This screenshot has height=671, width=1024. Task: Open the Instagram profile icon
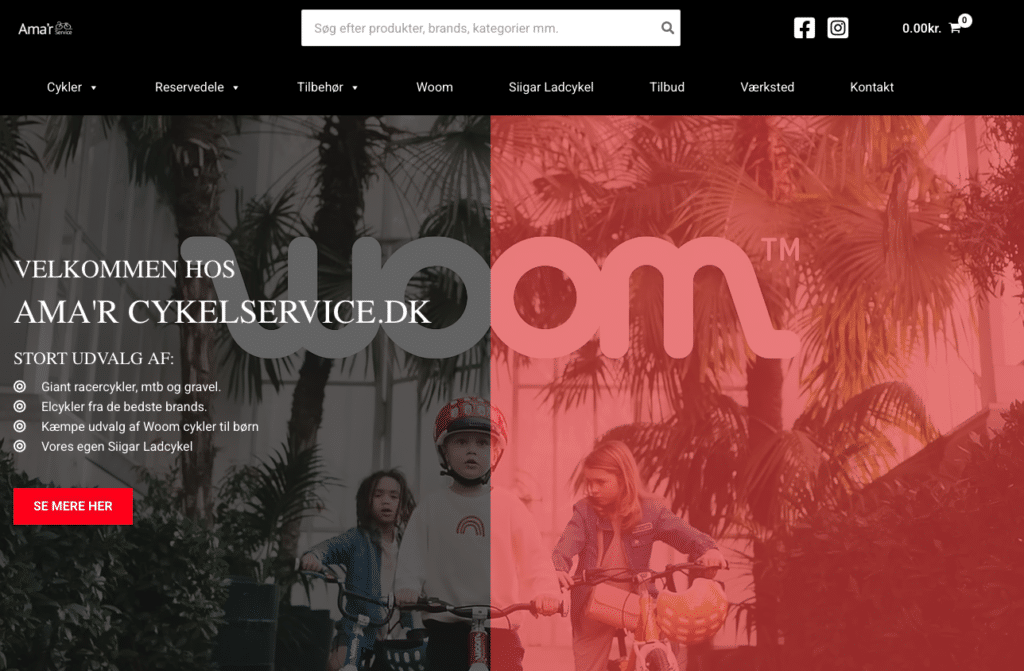coord(838,28)
